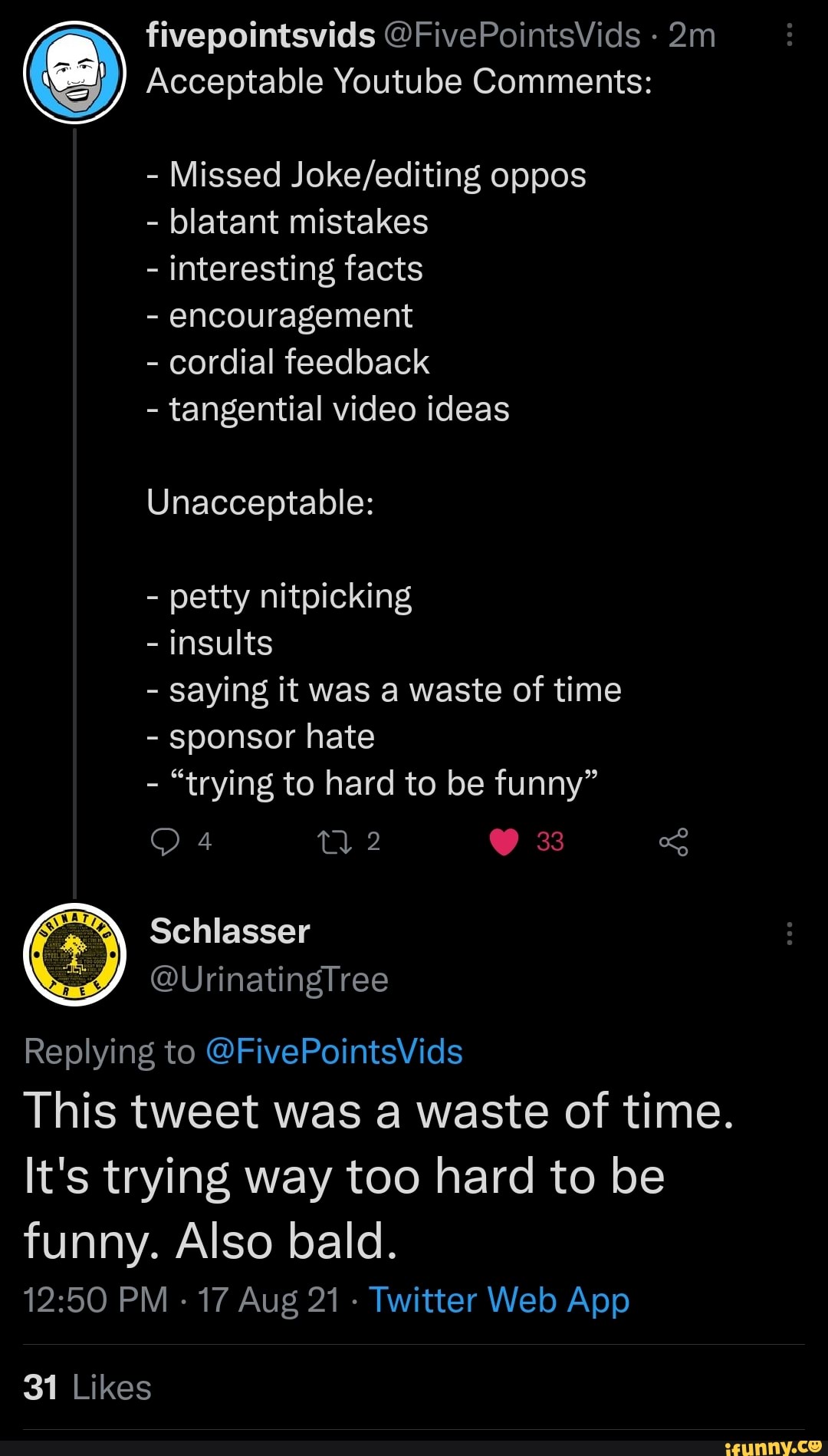Click the 12:50 PM · 17 Aug 21 timestamp

point(181,1300)
